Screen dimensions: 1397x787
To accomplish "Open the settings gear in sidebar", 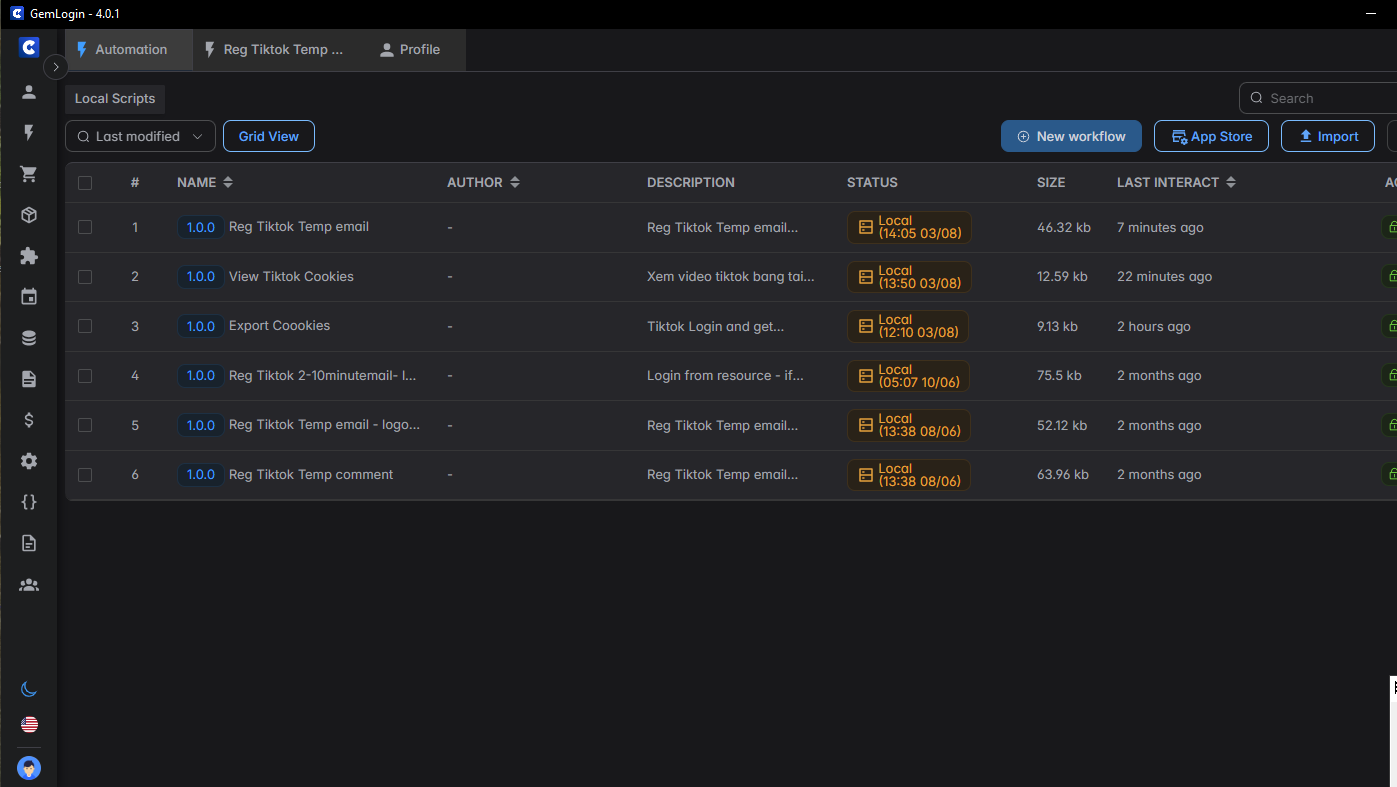I will click(x=29, y=461).
